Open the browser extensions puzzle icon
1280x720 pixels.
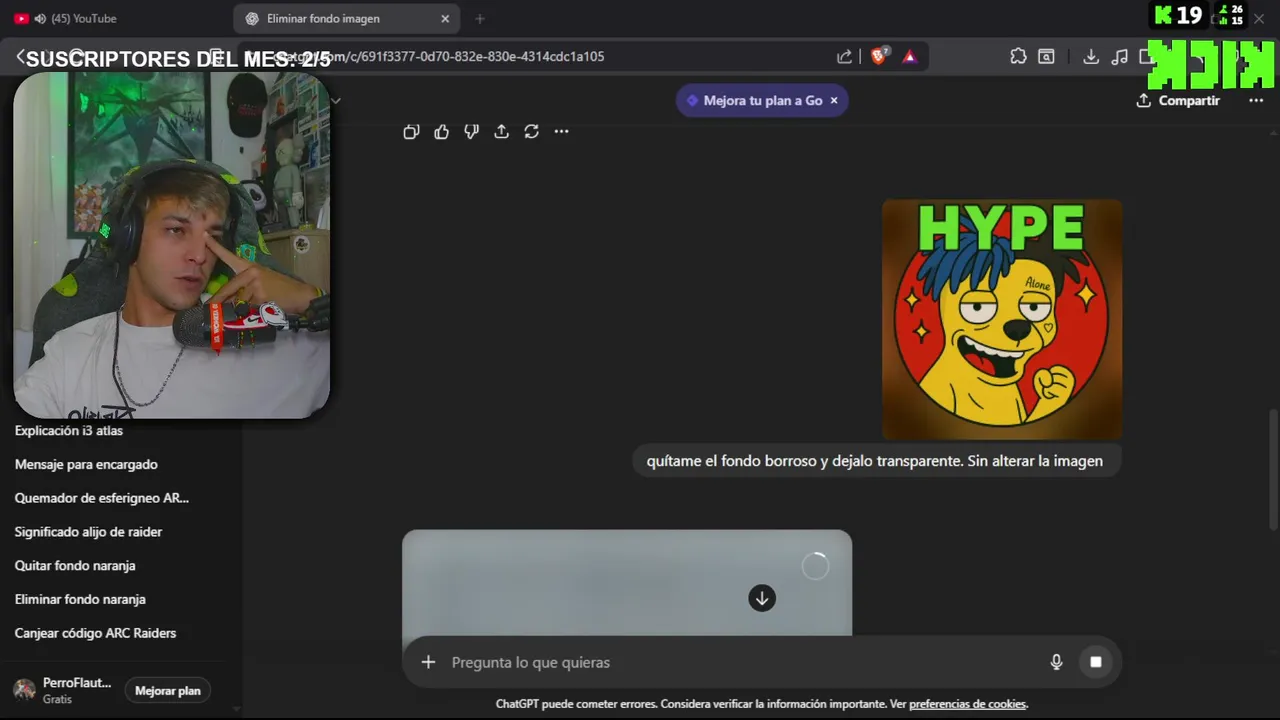(1018, 57)
